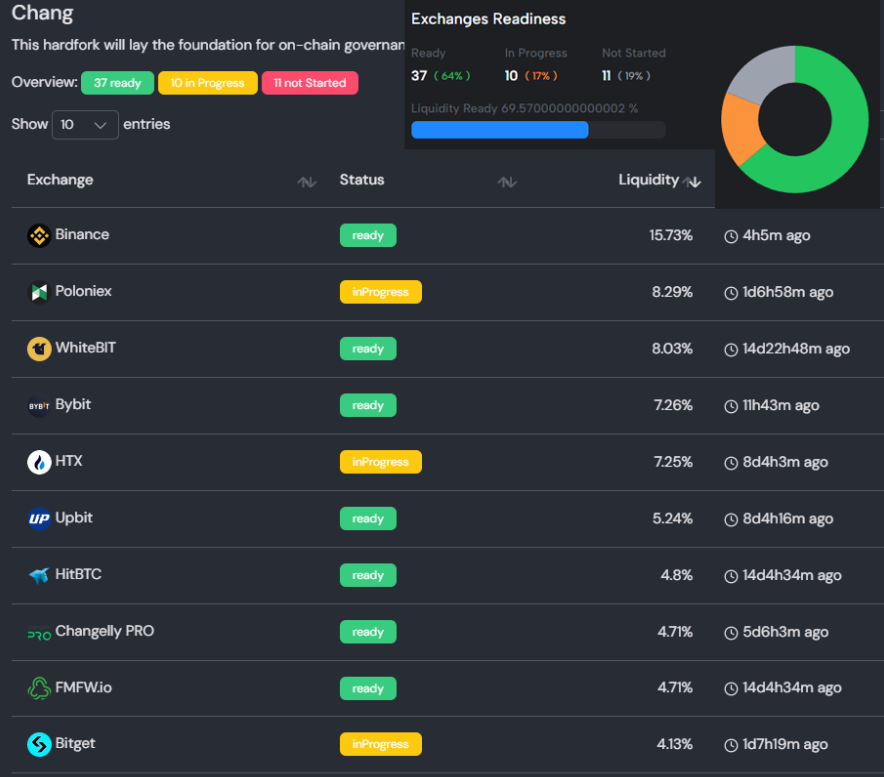Click the Upbit exchange logo
This screenshot has width=884, height=777.
[x=39, y=519]
